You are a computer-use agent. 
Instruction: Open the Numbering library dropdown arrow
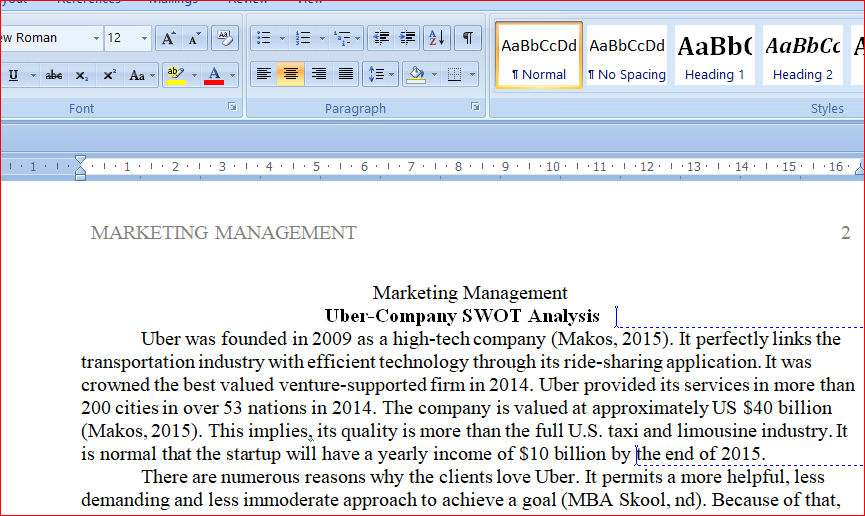tap(322, 38)
